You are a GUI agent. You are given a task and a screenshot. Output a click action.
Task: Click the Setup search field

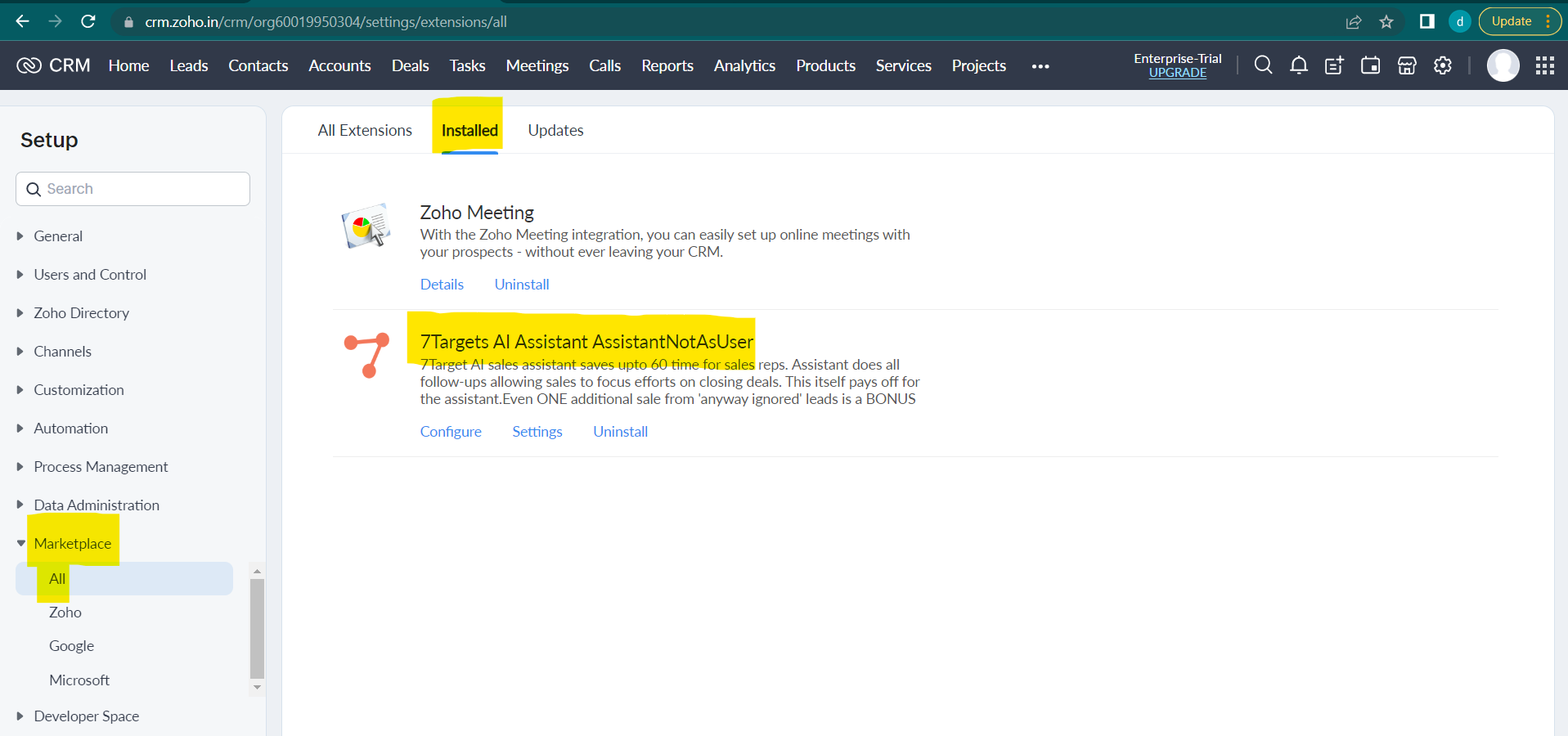133,189
